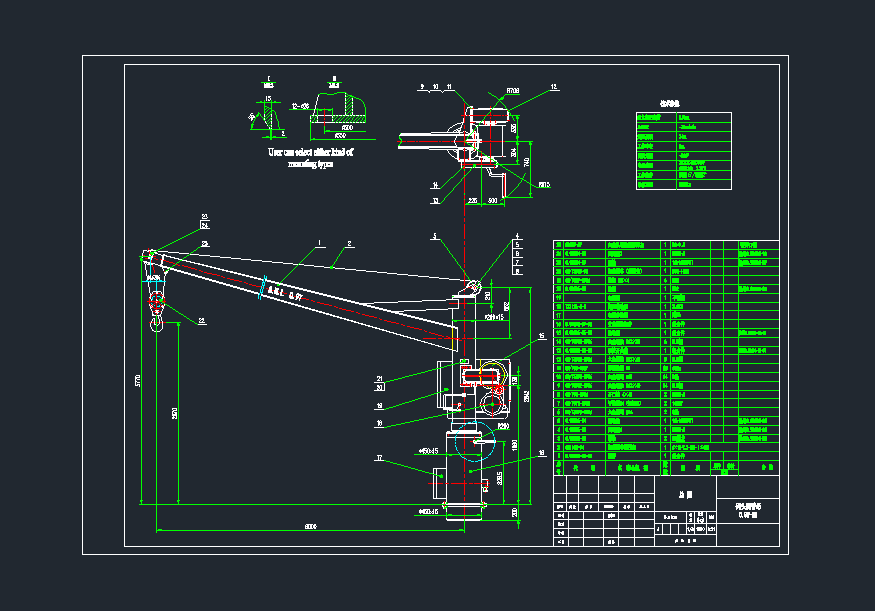Select part balloon number 1 above the boom
The width and height of the screenshot is (875, 611).
click(x=319, y=242)
